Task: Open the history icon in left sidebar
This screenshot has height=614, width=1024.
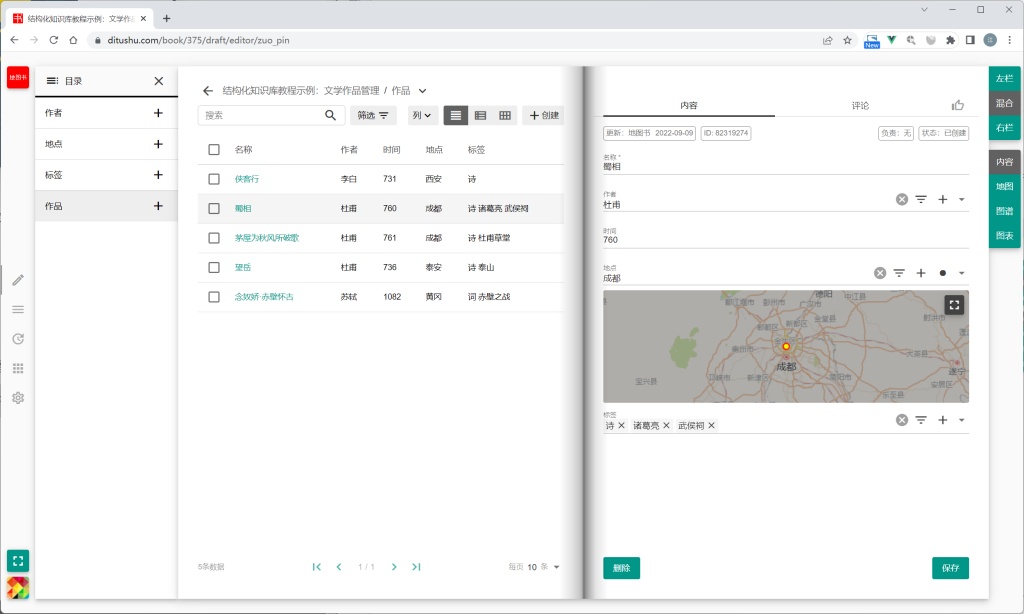Action: pos(18,339)
